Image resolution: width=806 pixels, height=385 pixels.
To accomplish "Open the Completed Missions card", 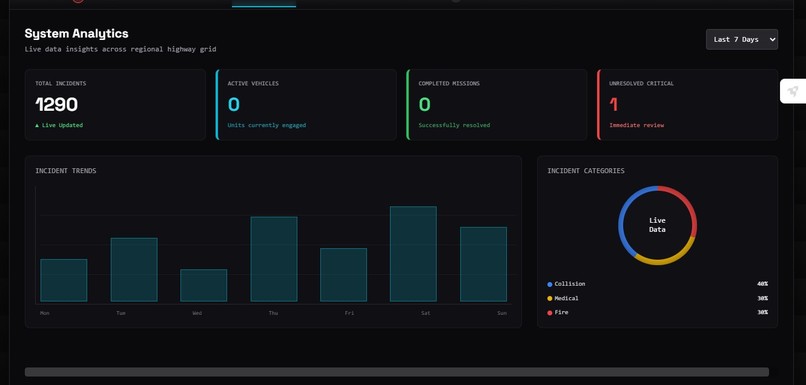I will tap(497, 105).
